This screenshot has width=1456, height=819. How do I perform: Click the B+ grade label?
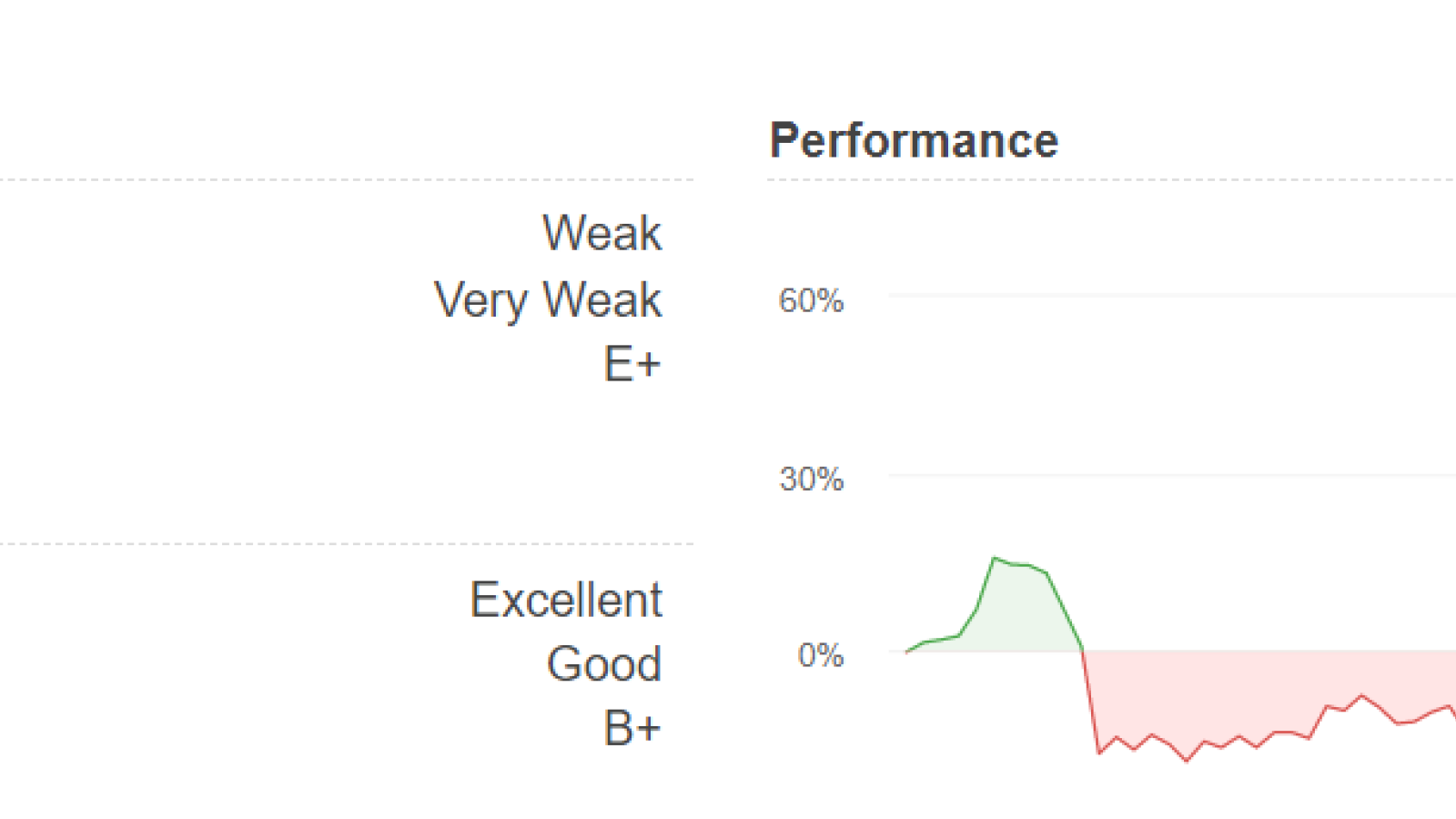[632, 728]
